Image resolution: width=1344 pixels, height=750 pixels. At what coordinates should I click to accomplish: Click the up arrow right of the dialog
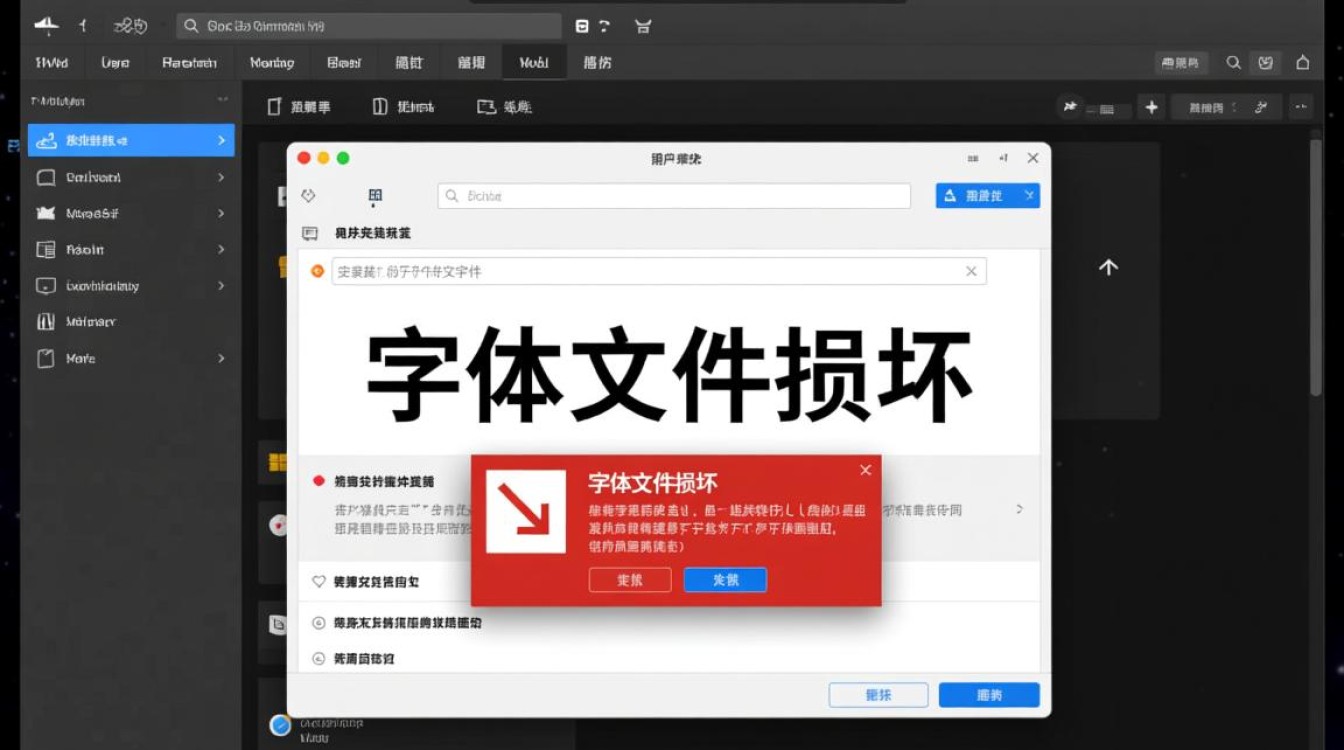1108,267
